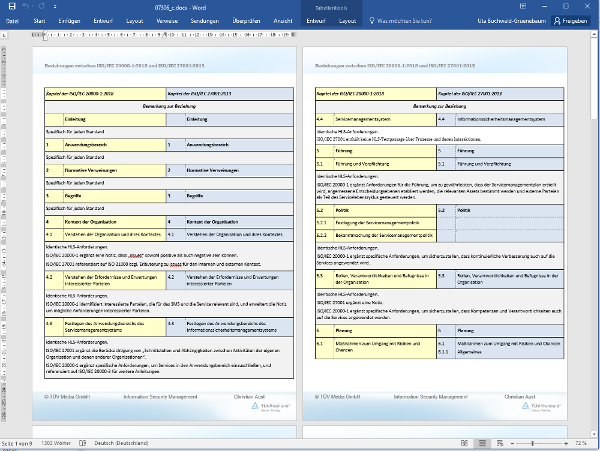Open the undo history dropdown arrow

(x=32, y=7)
